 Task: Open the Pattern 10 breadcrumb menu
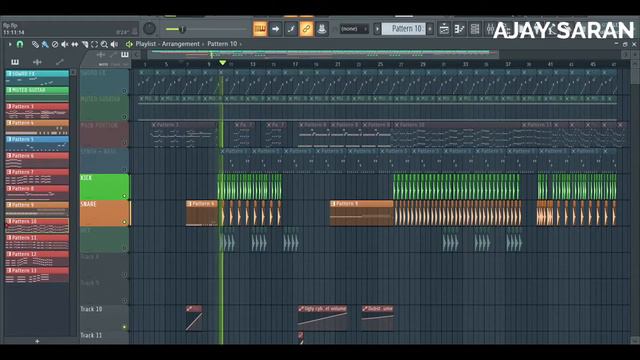[222, 44]
